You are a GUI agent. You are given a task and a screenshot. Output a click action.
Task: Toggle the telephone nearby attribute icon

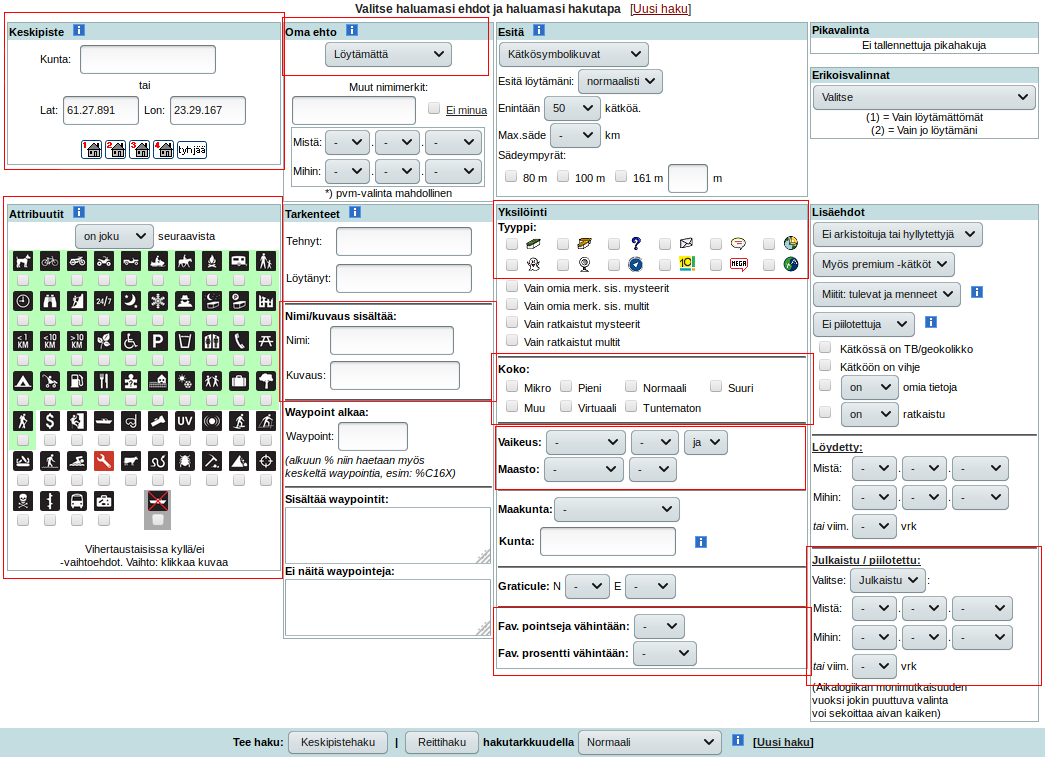[239, 341]
